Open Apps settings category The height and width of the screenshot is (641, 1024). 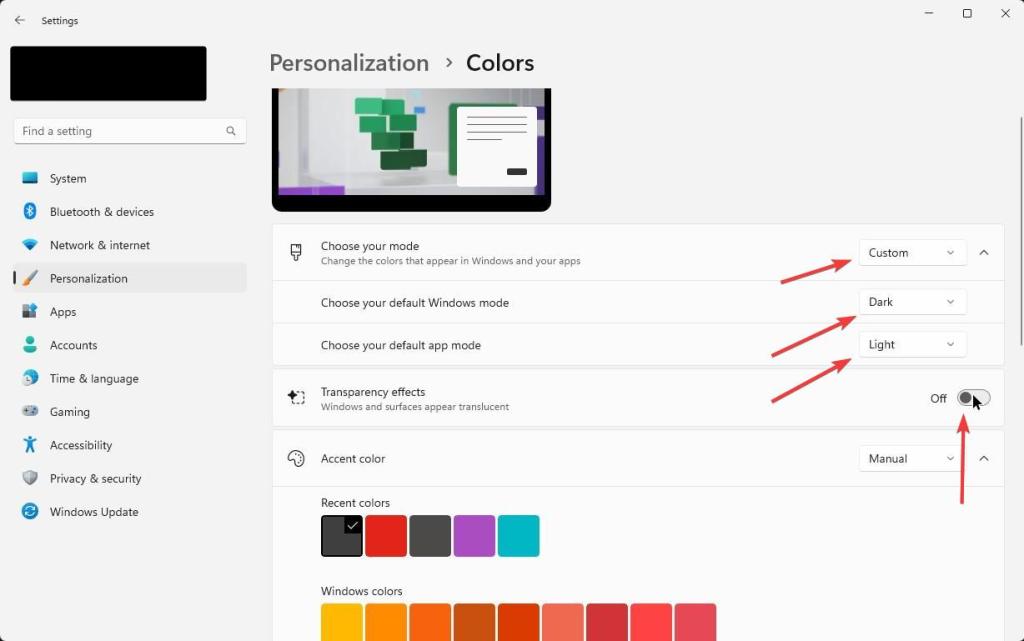click(130, 311)
